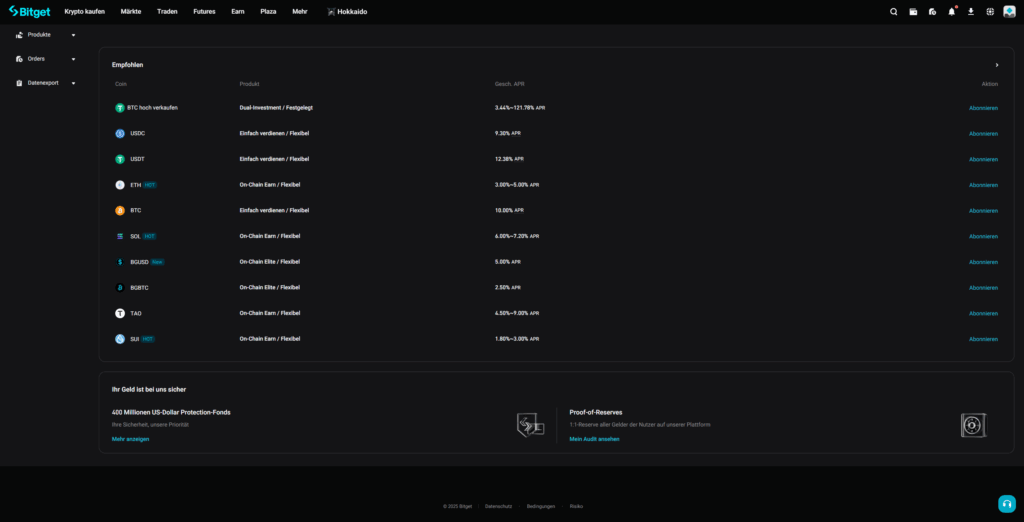Click Abonnieren in the ETH row
This screenshot has width=1024, height=522.
coord(983,185)
